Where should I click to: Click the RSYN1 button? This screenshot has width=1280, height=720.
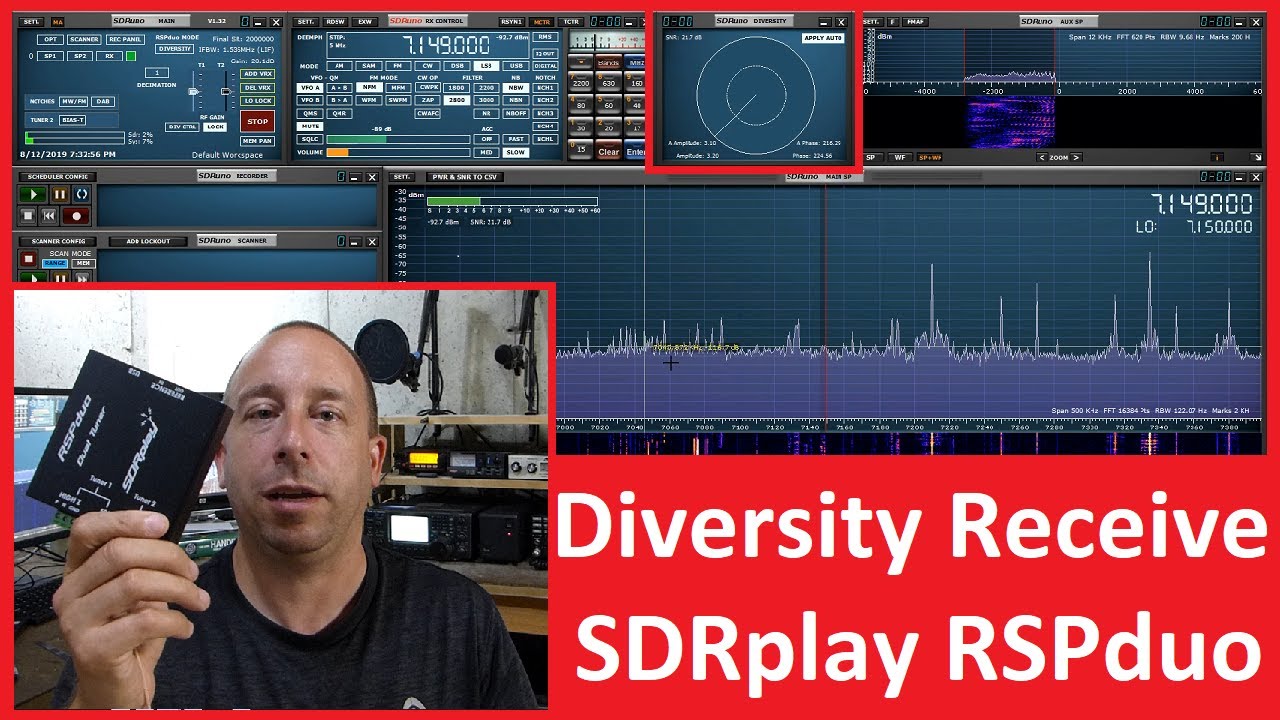(x=512, y=22)
